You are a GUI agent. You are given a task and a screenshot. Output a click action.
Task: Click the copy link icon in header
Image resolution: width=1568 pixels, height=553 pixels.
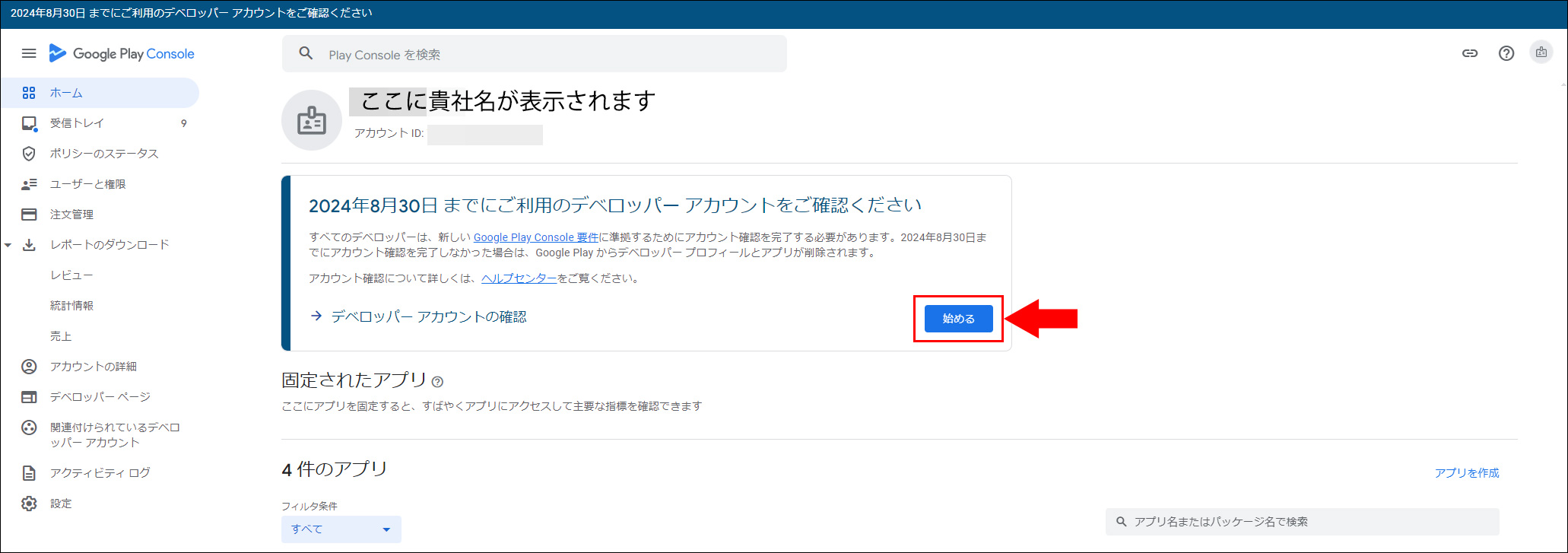pos(1470,53)
